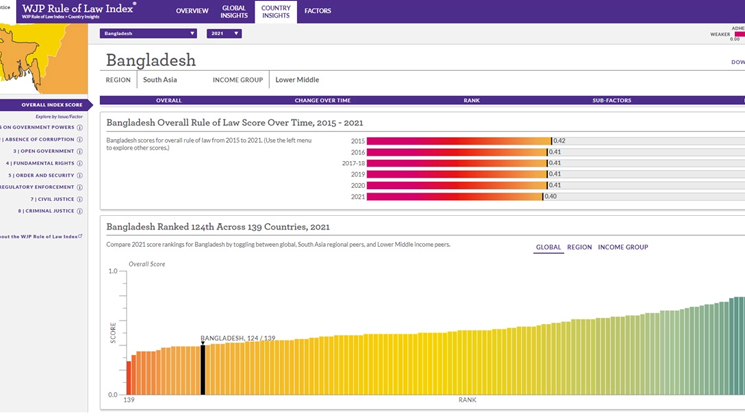Image resolution: width=745 pixels, height=420 pixels.
Task: Open the 2021 year dropdown
Action: (223, 33)
